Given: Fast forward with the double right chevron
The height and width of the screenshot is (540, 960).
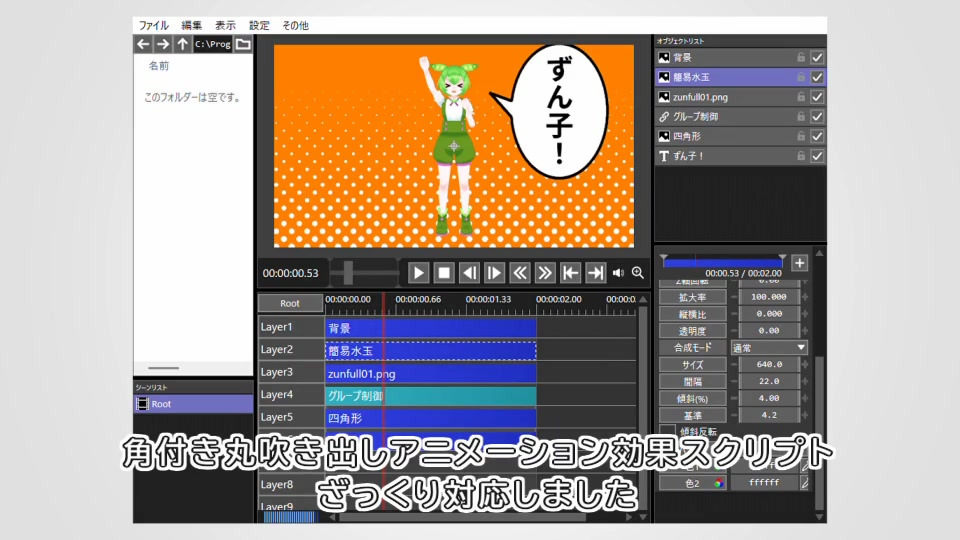Looking at the screenshot, I should 544,273.
